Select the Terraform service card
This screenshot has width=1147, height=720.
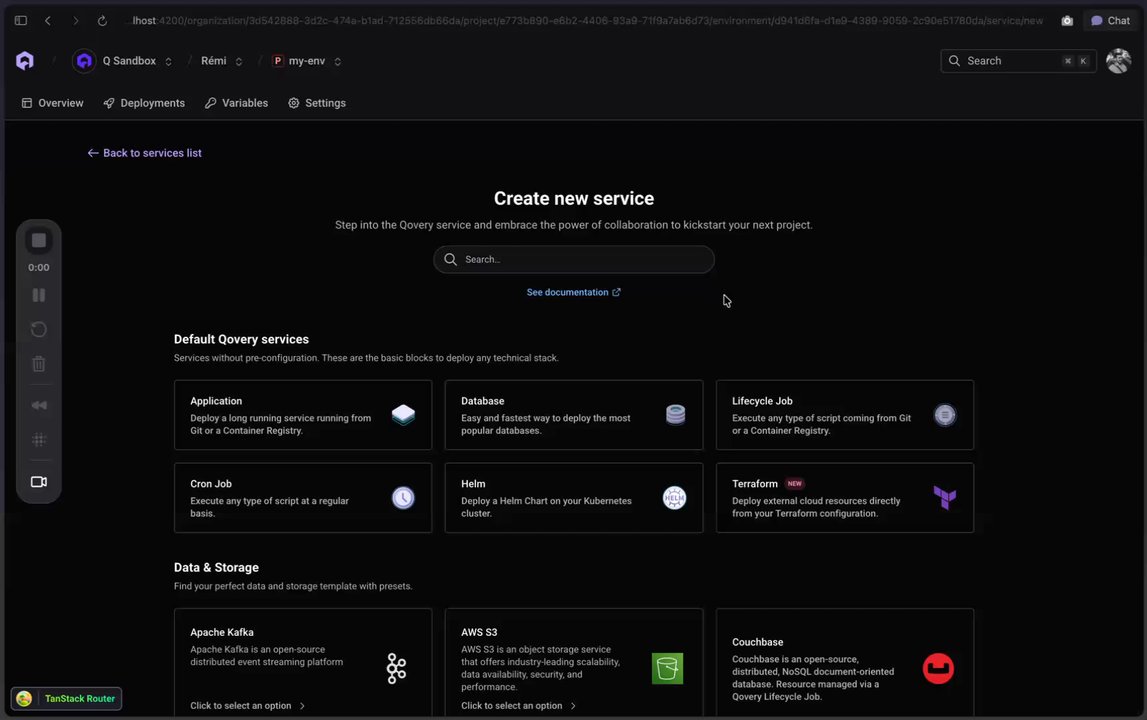click(x=845, y=498)
